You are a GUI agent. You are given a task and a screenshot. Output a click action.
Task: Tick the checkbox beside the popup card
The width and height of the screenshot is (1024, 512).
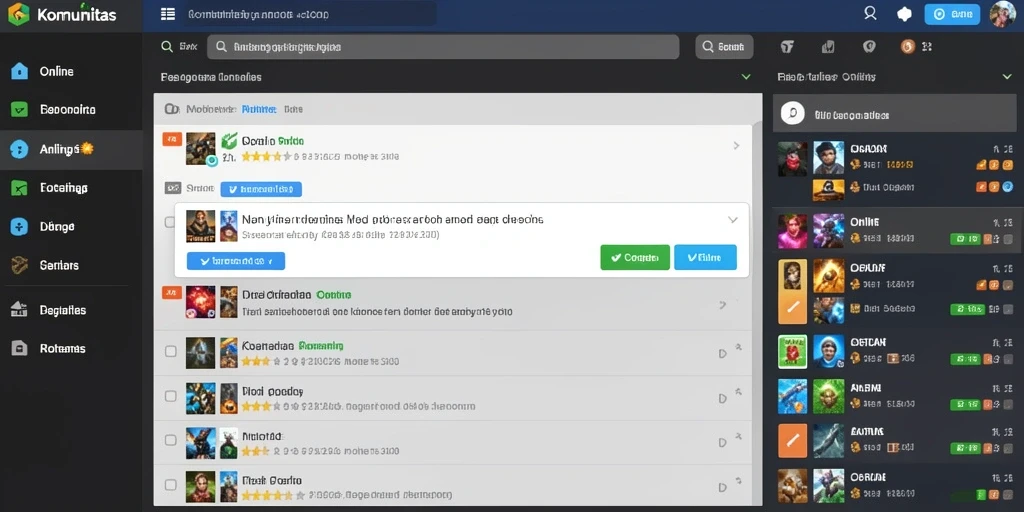pos(169,222)
